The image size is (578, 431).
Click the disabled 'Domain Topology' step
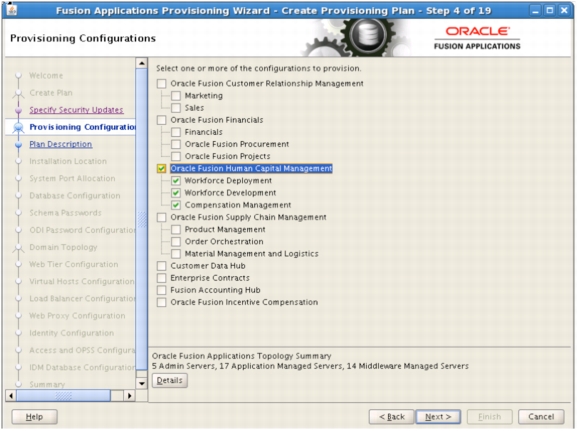[63, 247]
